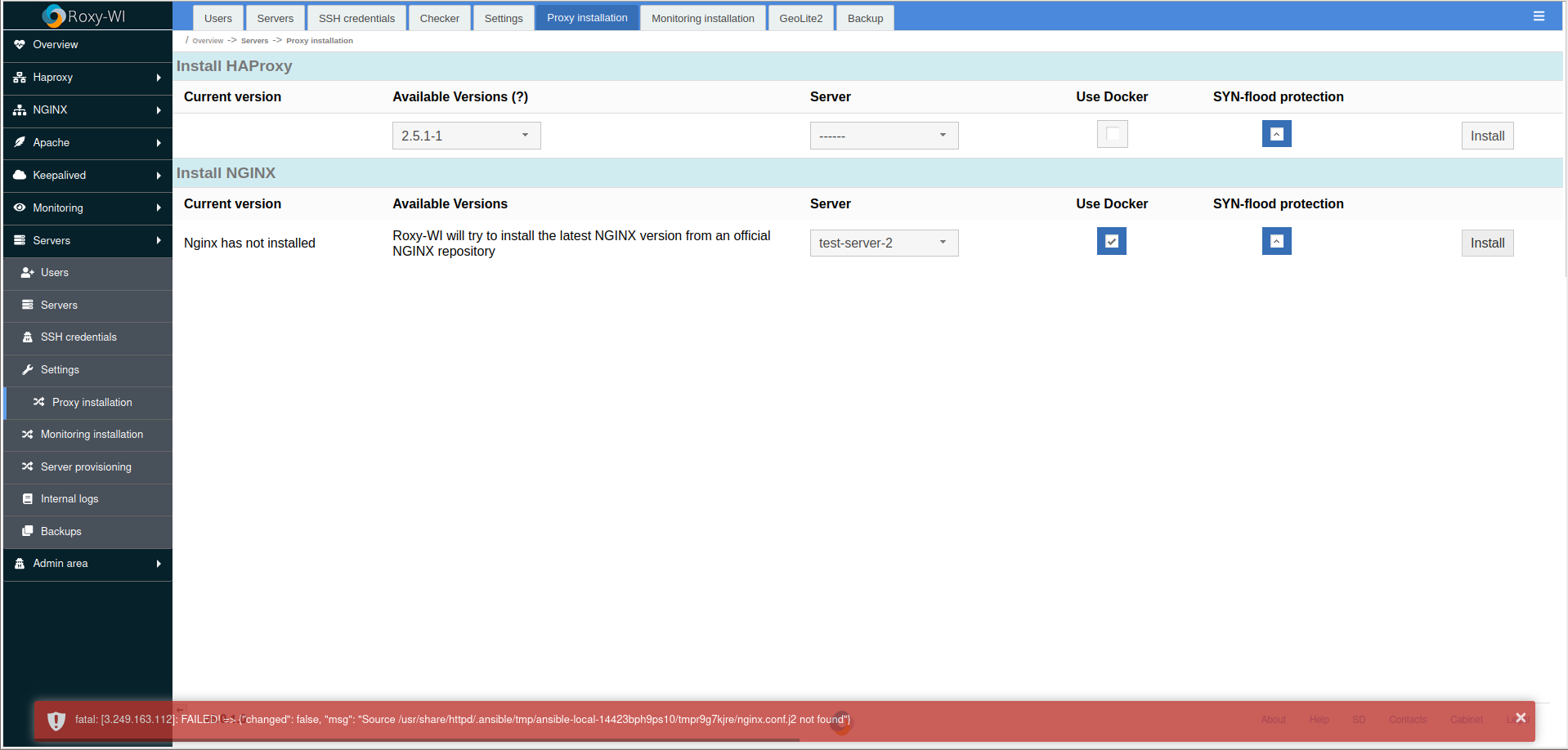Image resolution: width=1568 pixels, height=750 pixels.
Task: Open the Monitoring installation tab
Action: [x=703, y=18]
